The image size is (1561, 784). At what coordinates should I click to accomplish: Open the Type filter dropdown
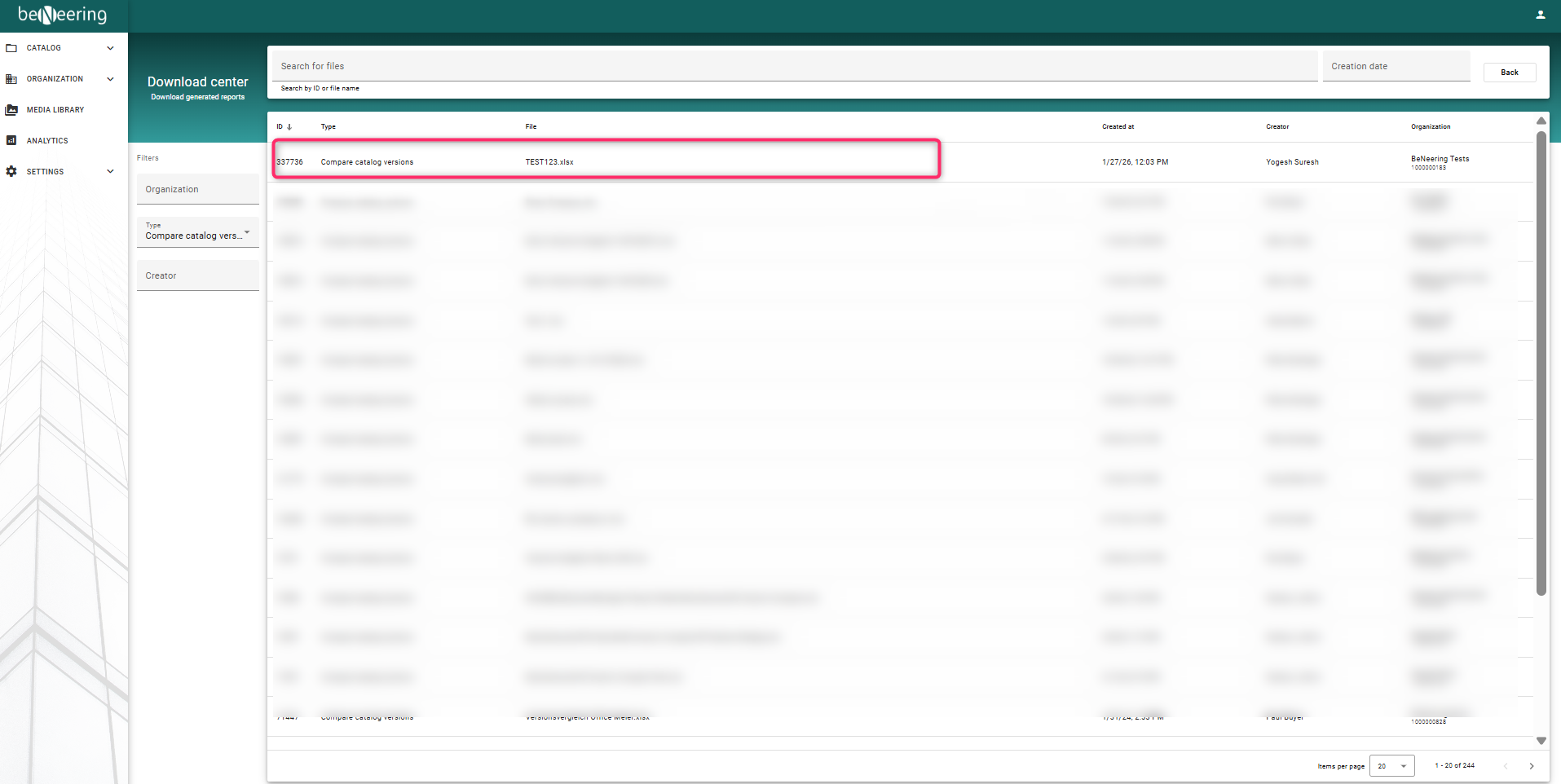click(x=197, y=233)
